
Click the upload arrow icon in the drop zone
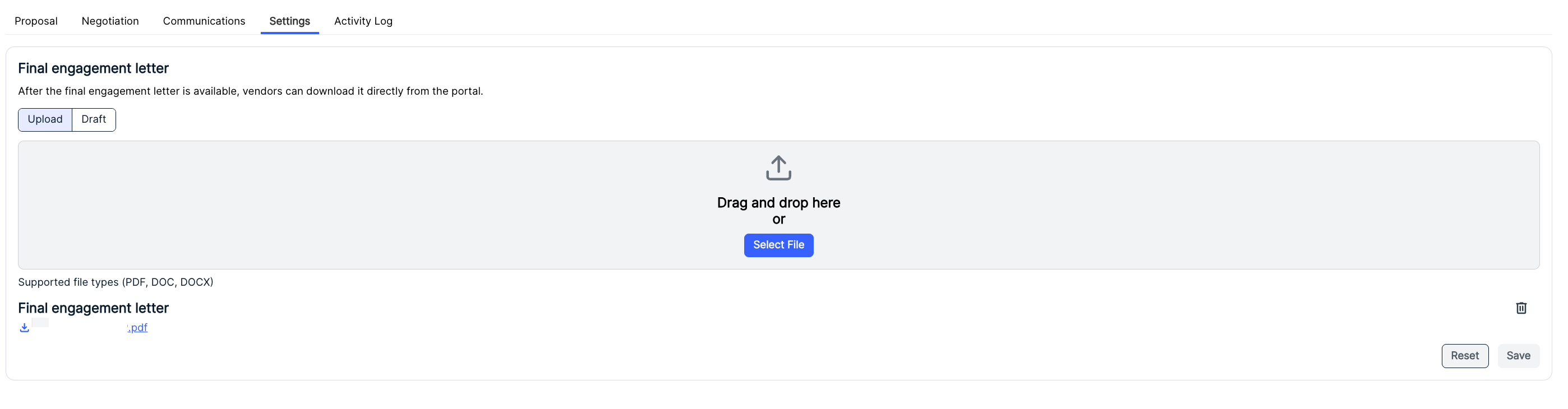coord(778,168)
